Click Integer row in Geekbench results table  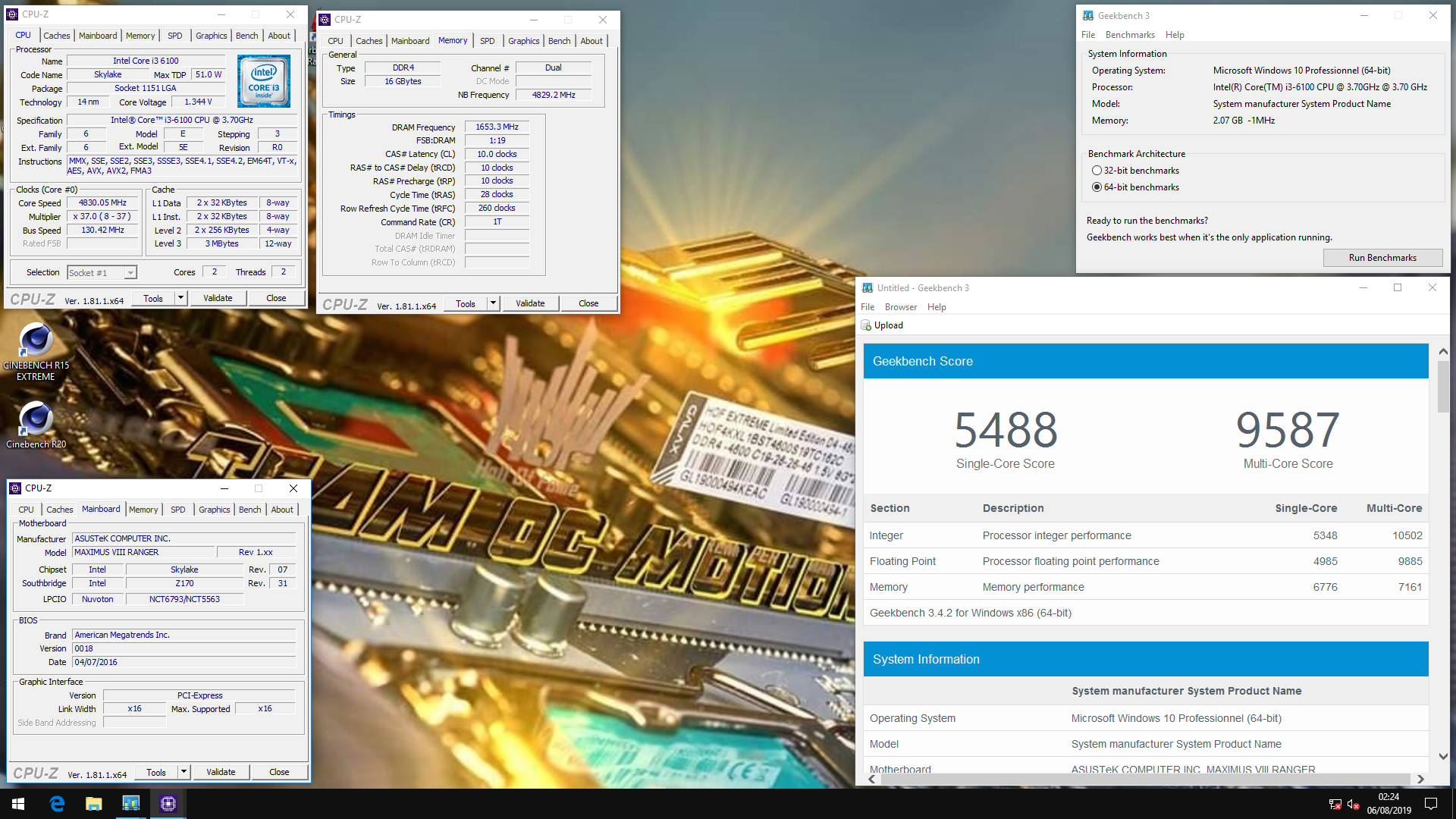pyautogui.click(x=1146, y=535)
